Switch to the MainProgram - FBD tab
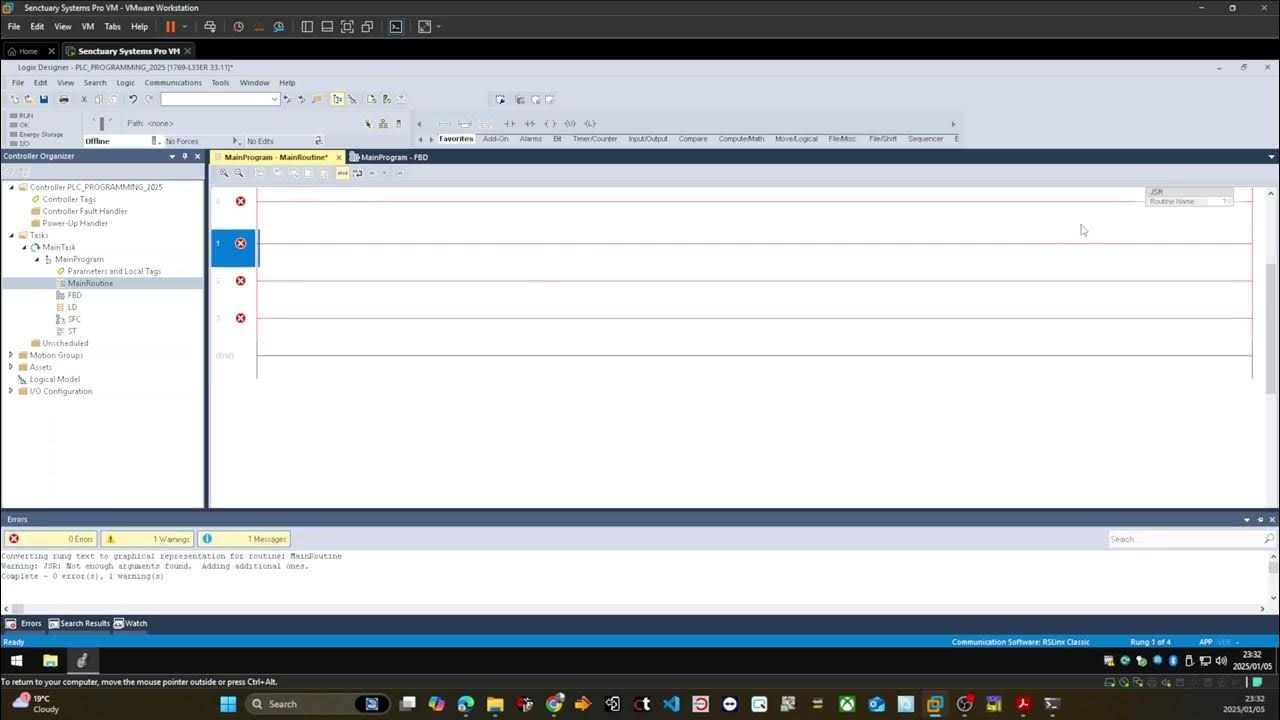The image size is (1280, 720). tap(388, 157)
